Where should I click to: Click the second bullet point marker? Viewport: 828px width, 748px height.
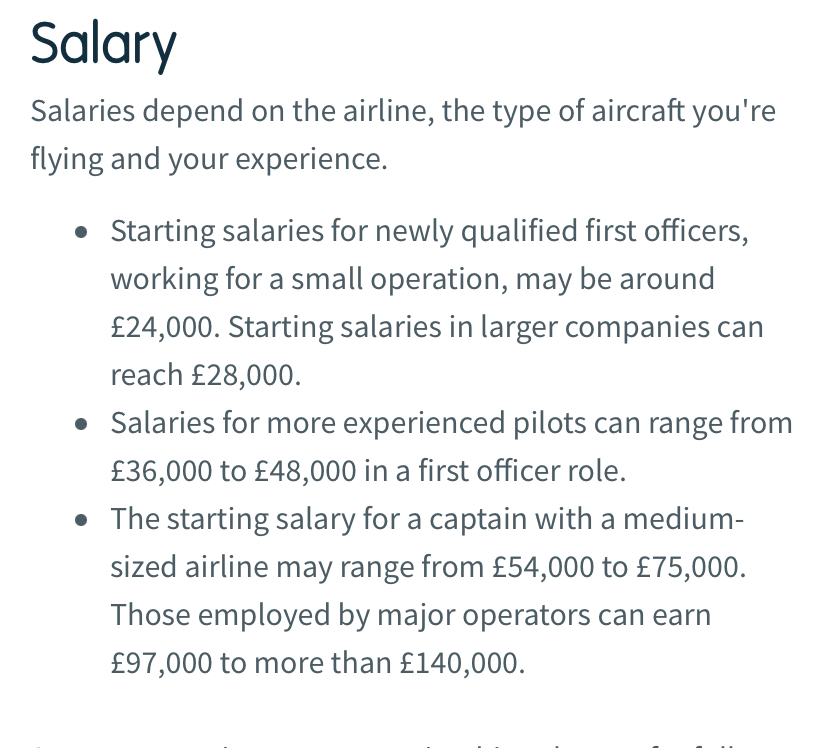pyautogui.click(x=84, y=425)
